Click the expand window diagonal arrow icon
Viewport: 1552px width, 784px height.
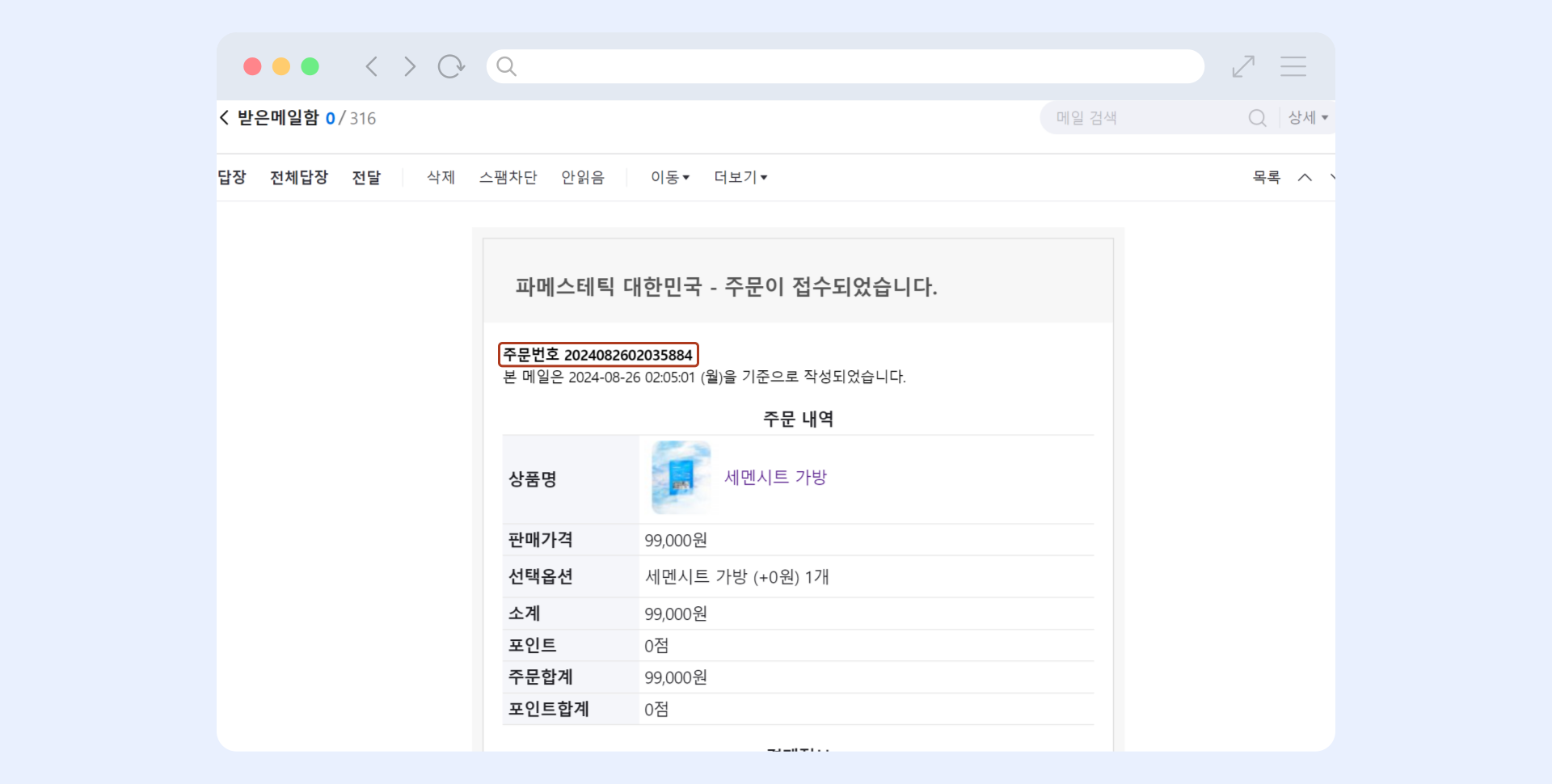1243,66
